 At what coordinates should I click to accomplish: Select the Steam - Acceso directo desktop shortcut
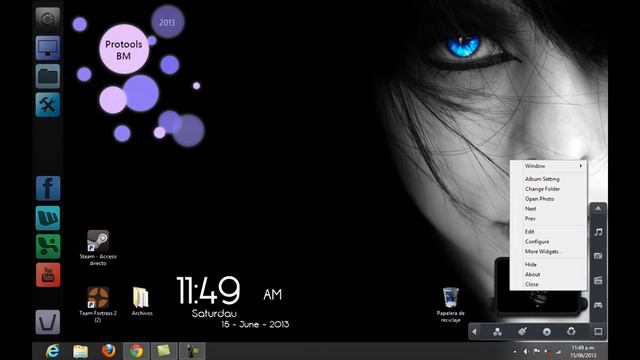pyautogui.click(x=98, y=248)
